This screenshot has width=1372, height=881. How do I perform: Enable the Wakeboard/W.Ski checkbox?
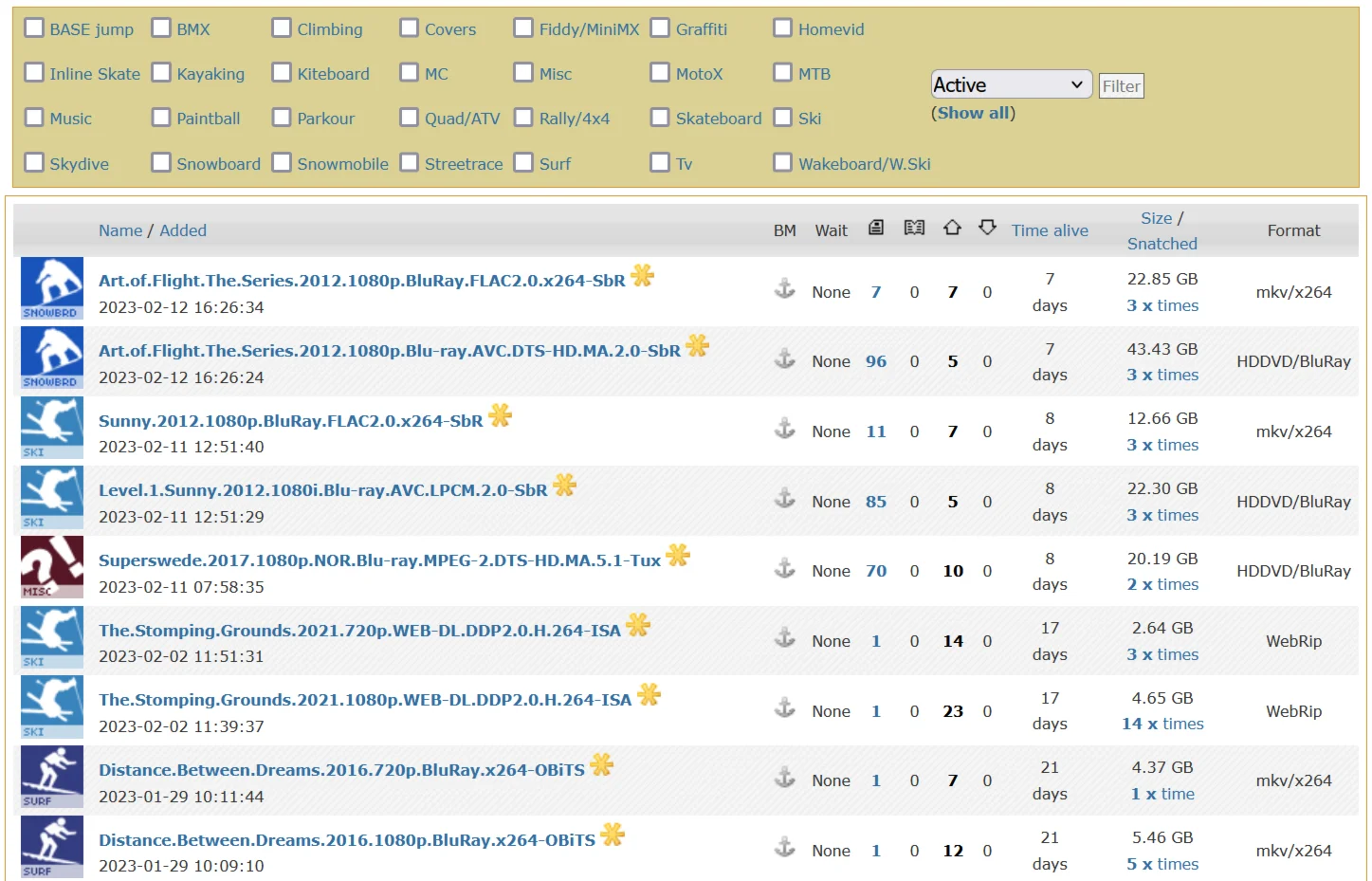pyautogui.click(x=782, y=162)
